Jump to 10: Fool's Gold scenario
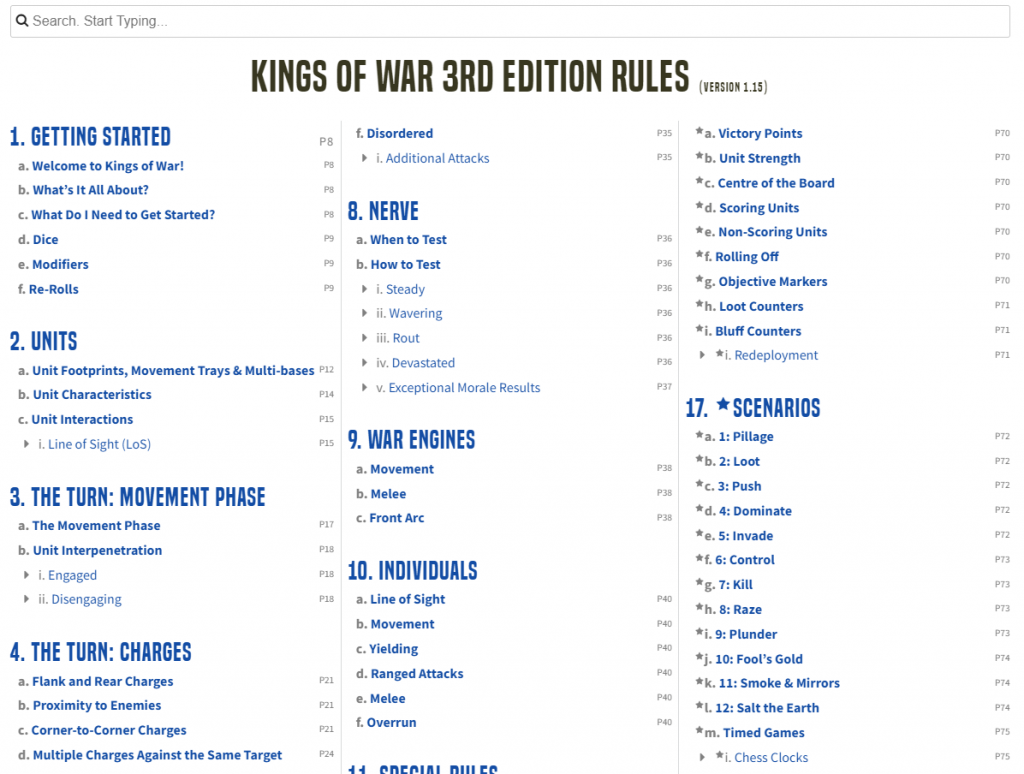The image size is (1024, 774). pos(758,658)
